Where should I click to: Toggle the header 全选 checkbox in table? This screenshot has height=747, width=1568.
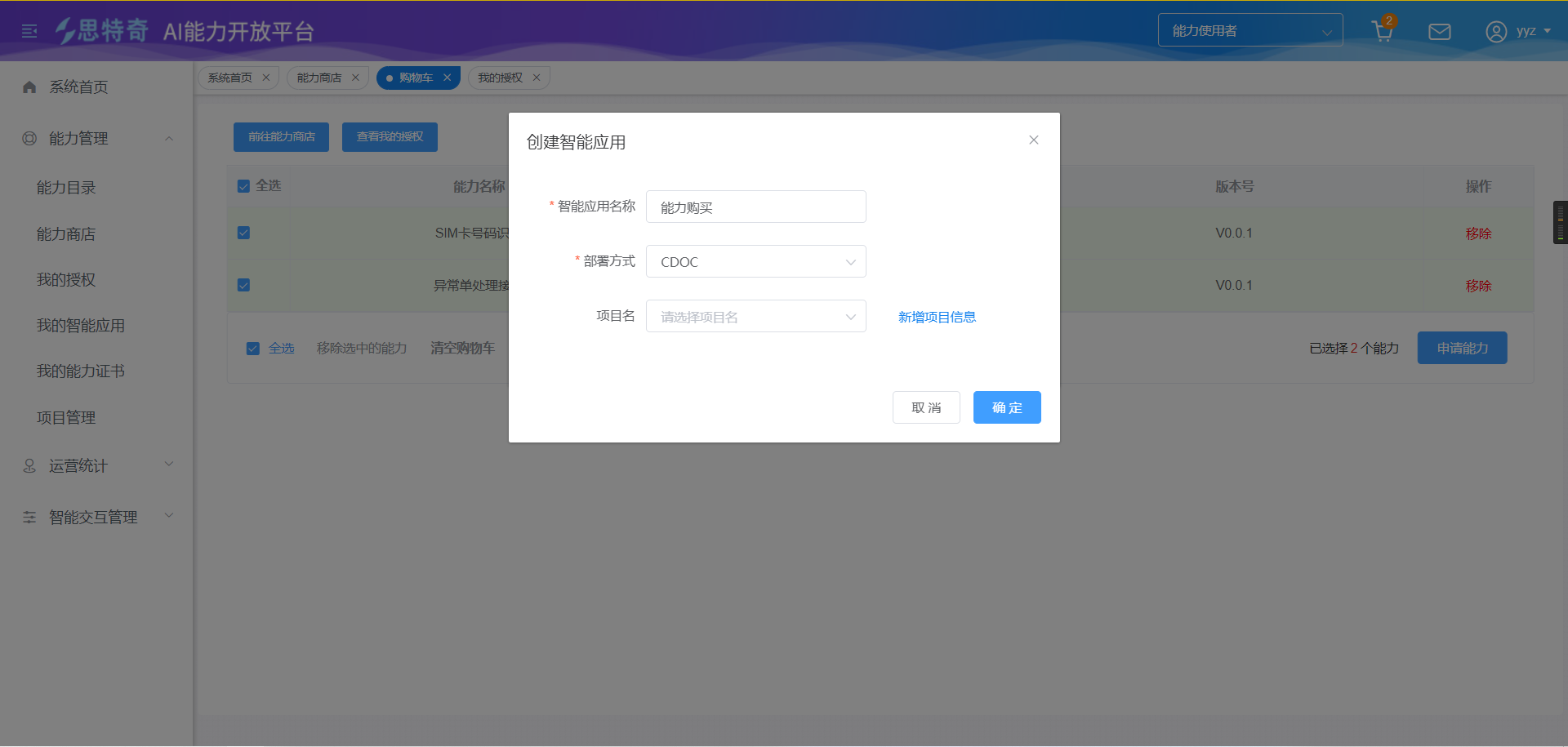coord(243,186)
